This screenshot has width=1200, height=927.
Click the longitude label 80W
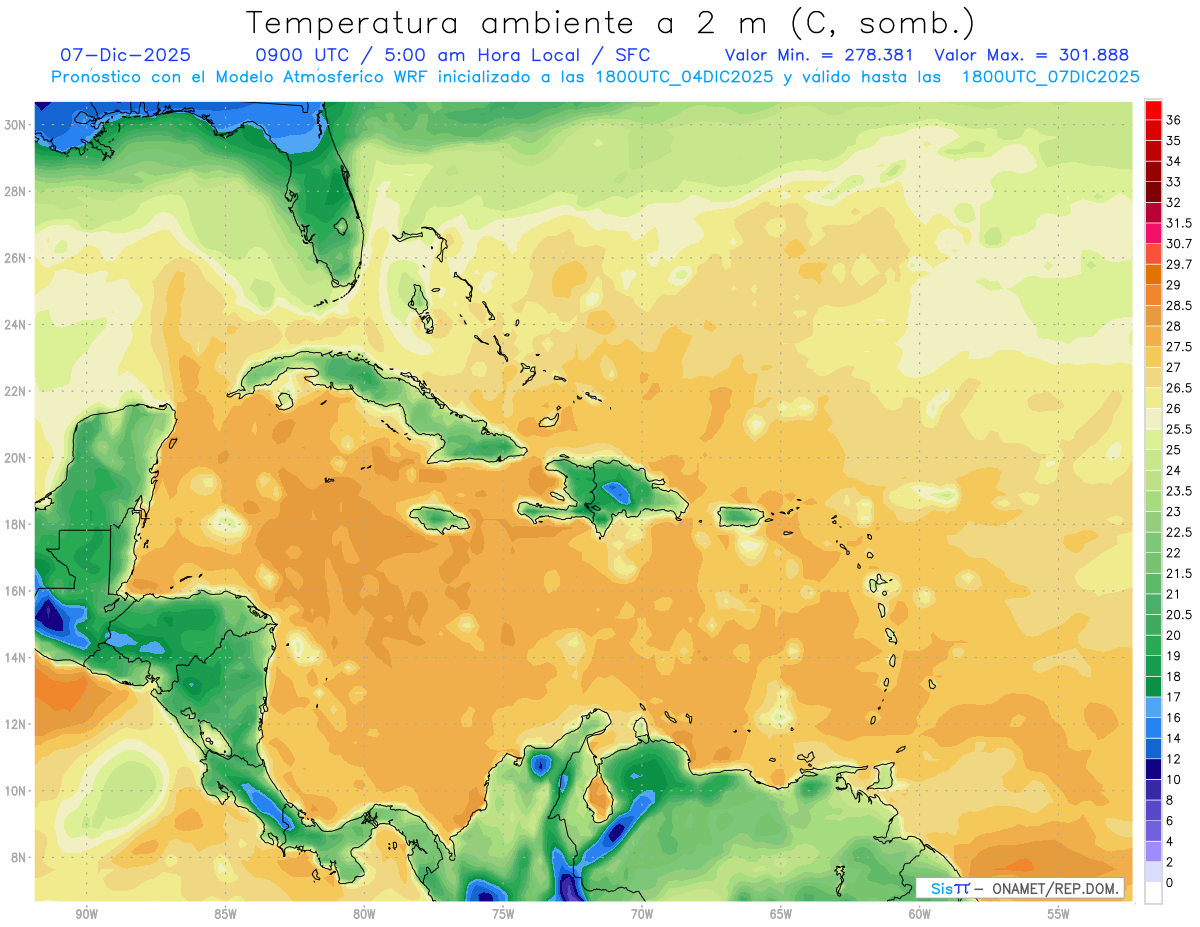click(x=364, y=914)
